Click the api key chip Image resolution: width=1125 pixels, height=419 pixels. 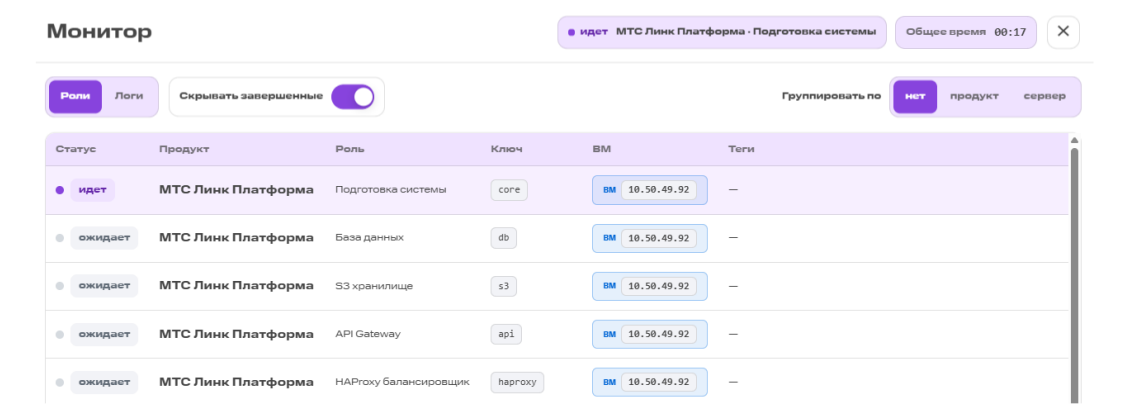pyautogui.click(x=506, y=334)
